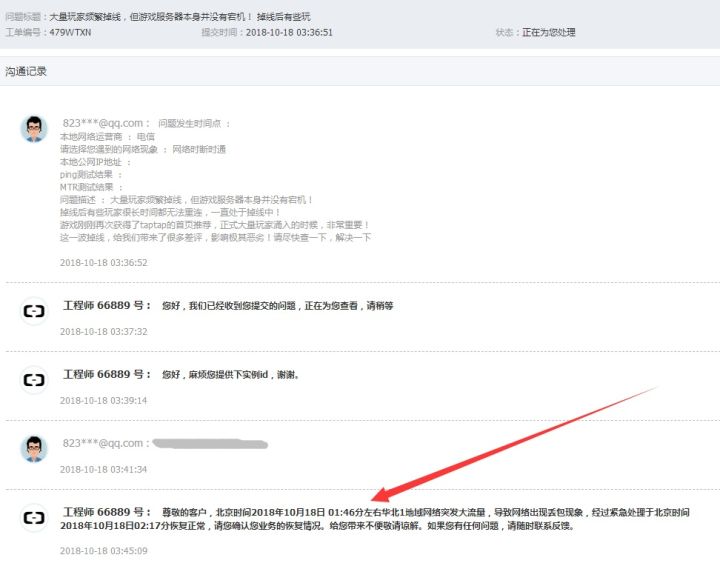Click the timestamp 2018-10-18 03:41:34

pos(103,469)
